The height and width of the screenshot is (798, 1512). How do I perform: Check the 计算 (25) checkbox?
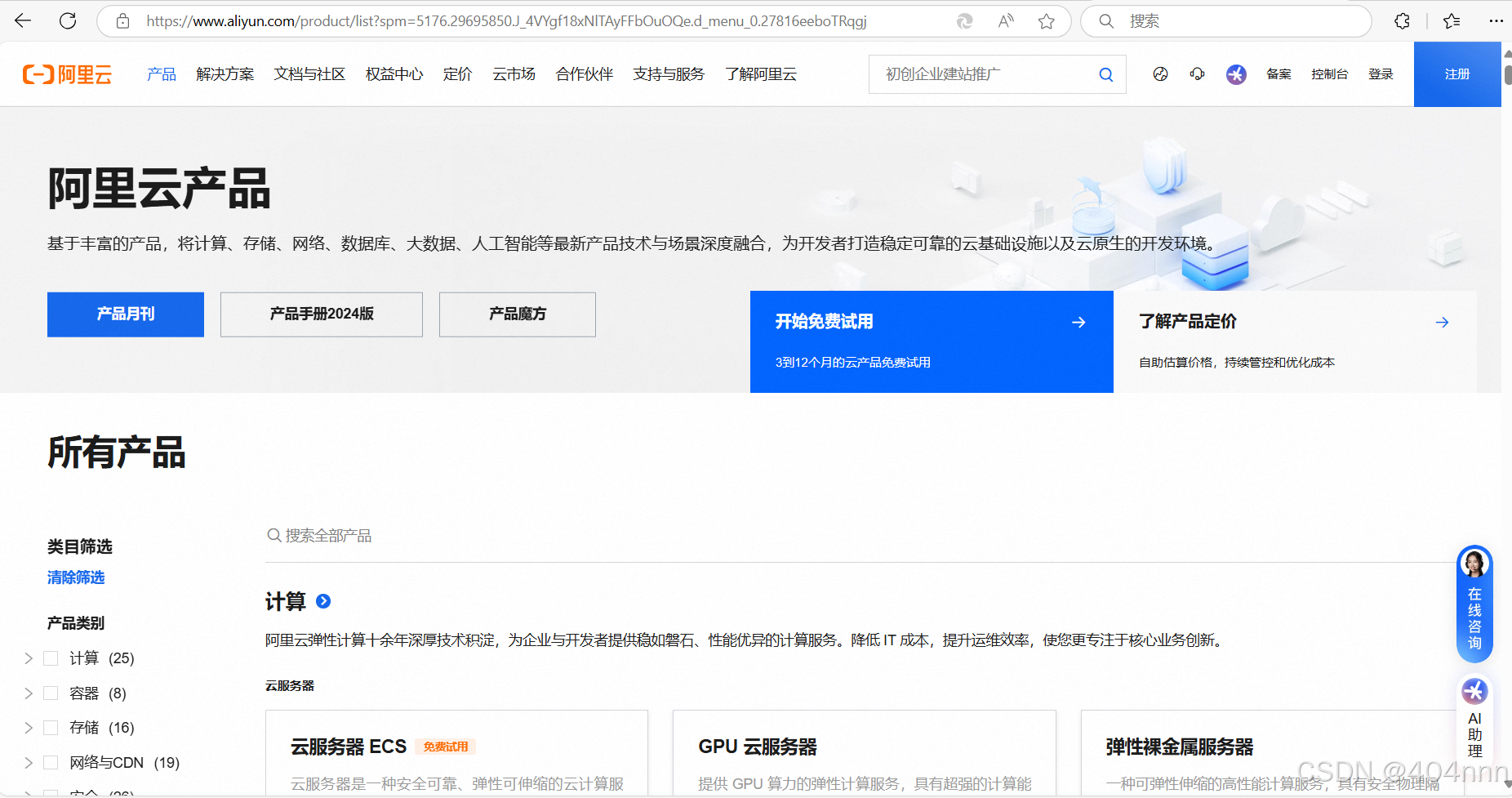point(51,658)
